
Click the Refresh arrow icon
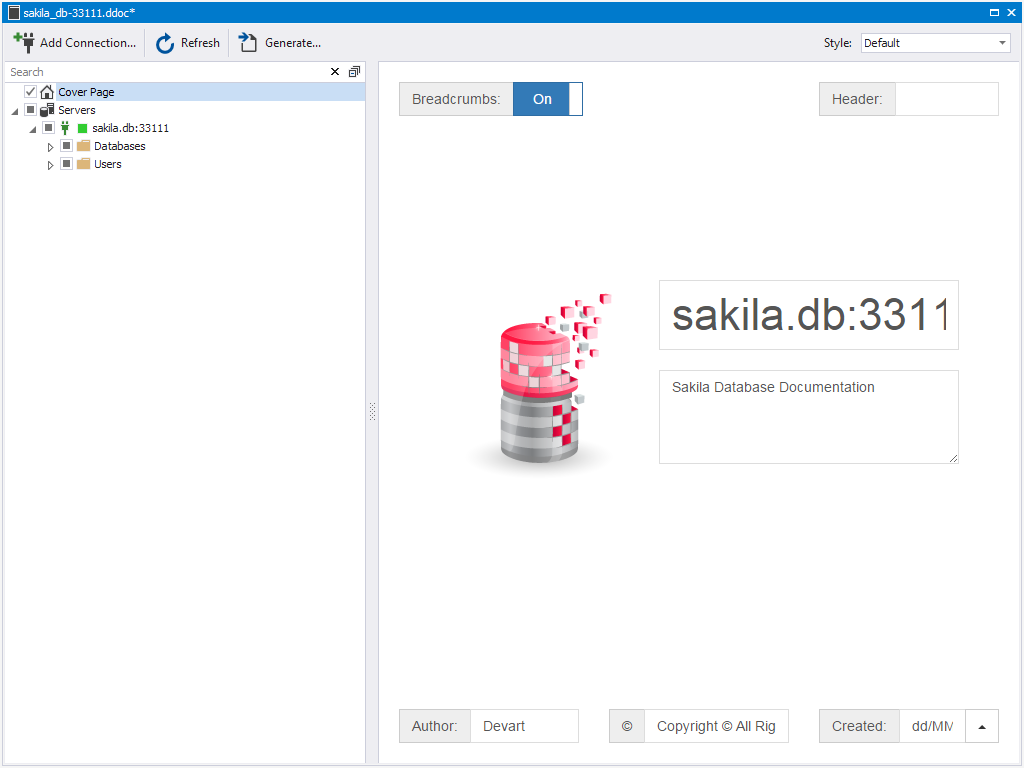pyautogui.click(x=165, y=43)
